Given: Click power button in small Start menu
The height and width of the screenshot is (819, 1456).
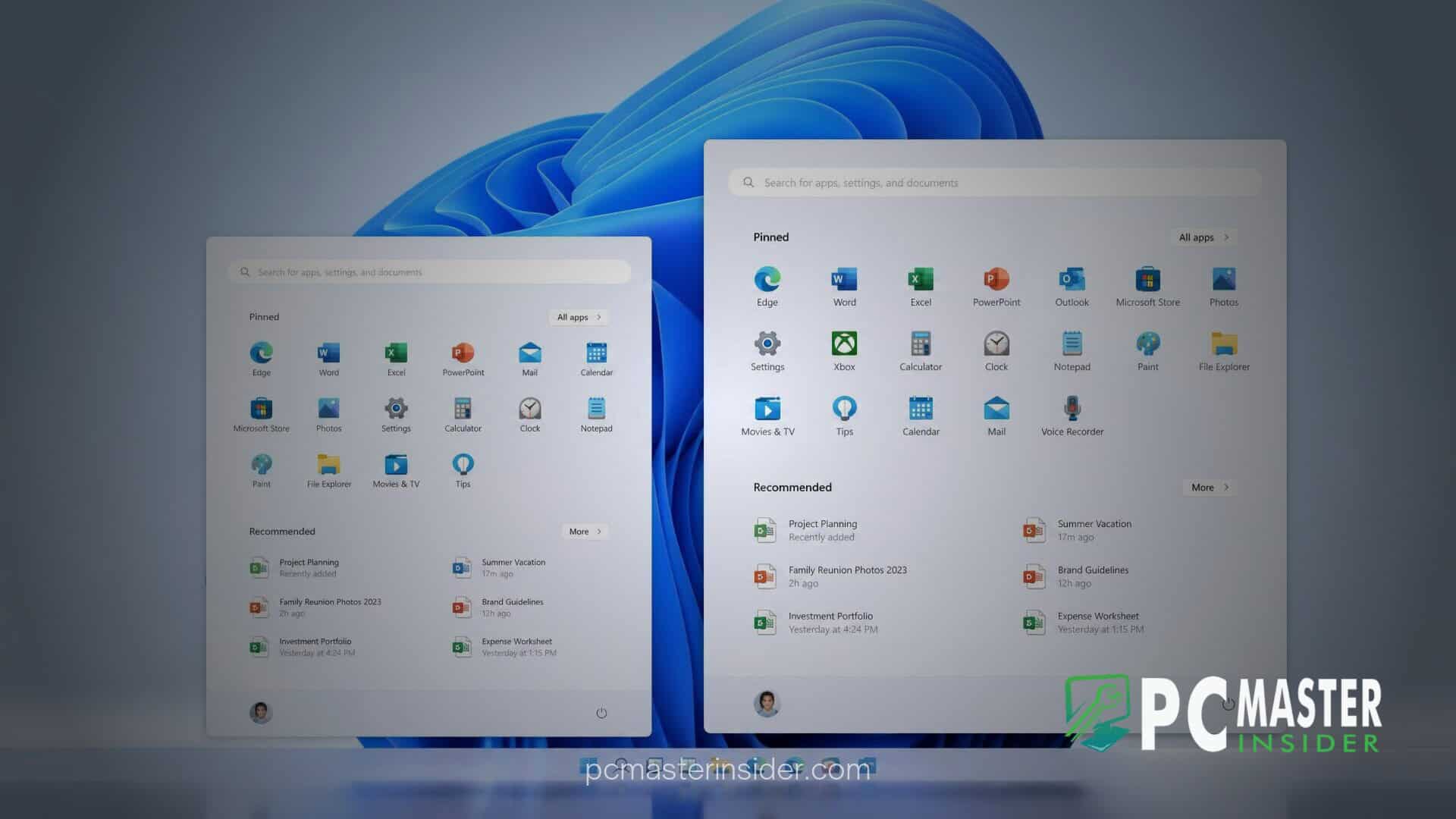Looking at the screenshot, I should pos(601,713).
